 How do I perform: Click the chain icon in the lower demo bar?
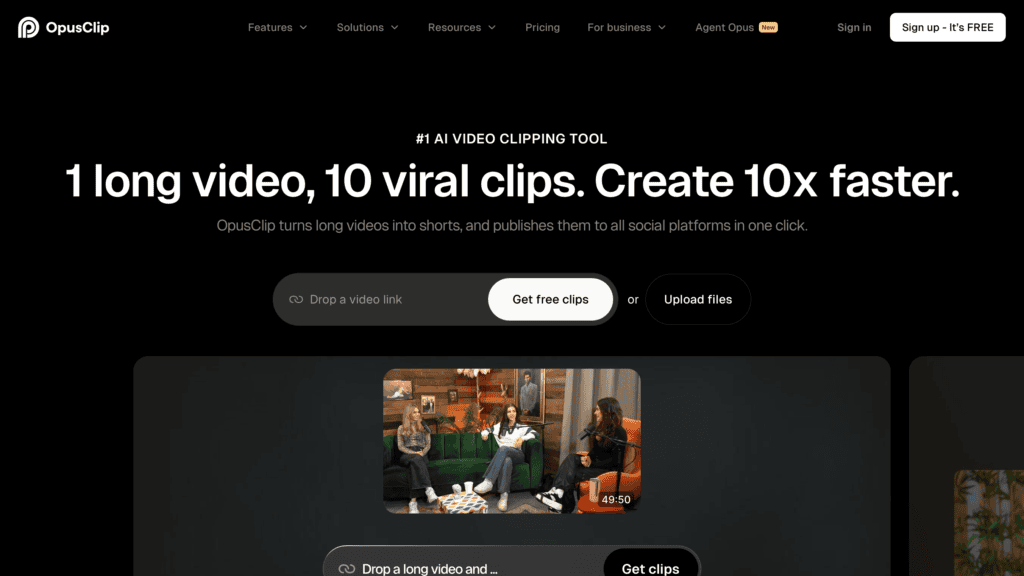point(347,568)
